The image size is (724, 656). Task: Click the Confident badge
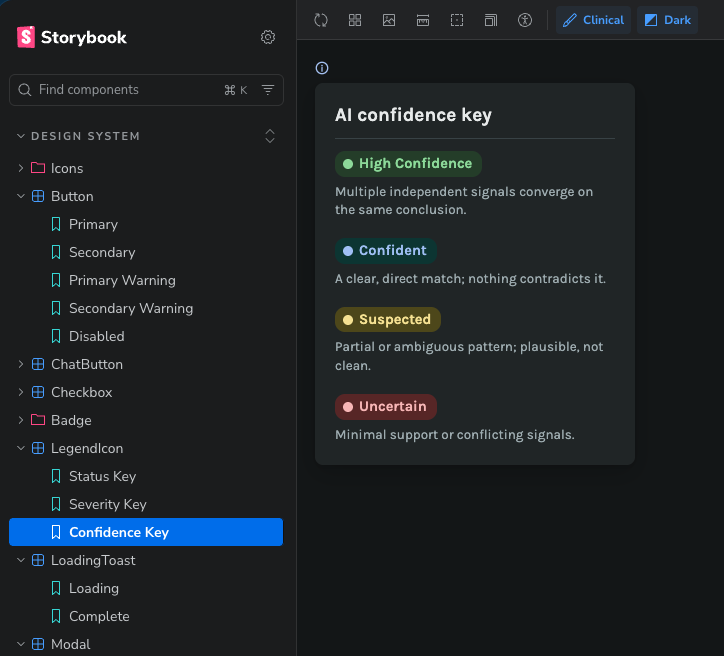[386, 251]
